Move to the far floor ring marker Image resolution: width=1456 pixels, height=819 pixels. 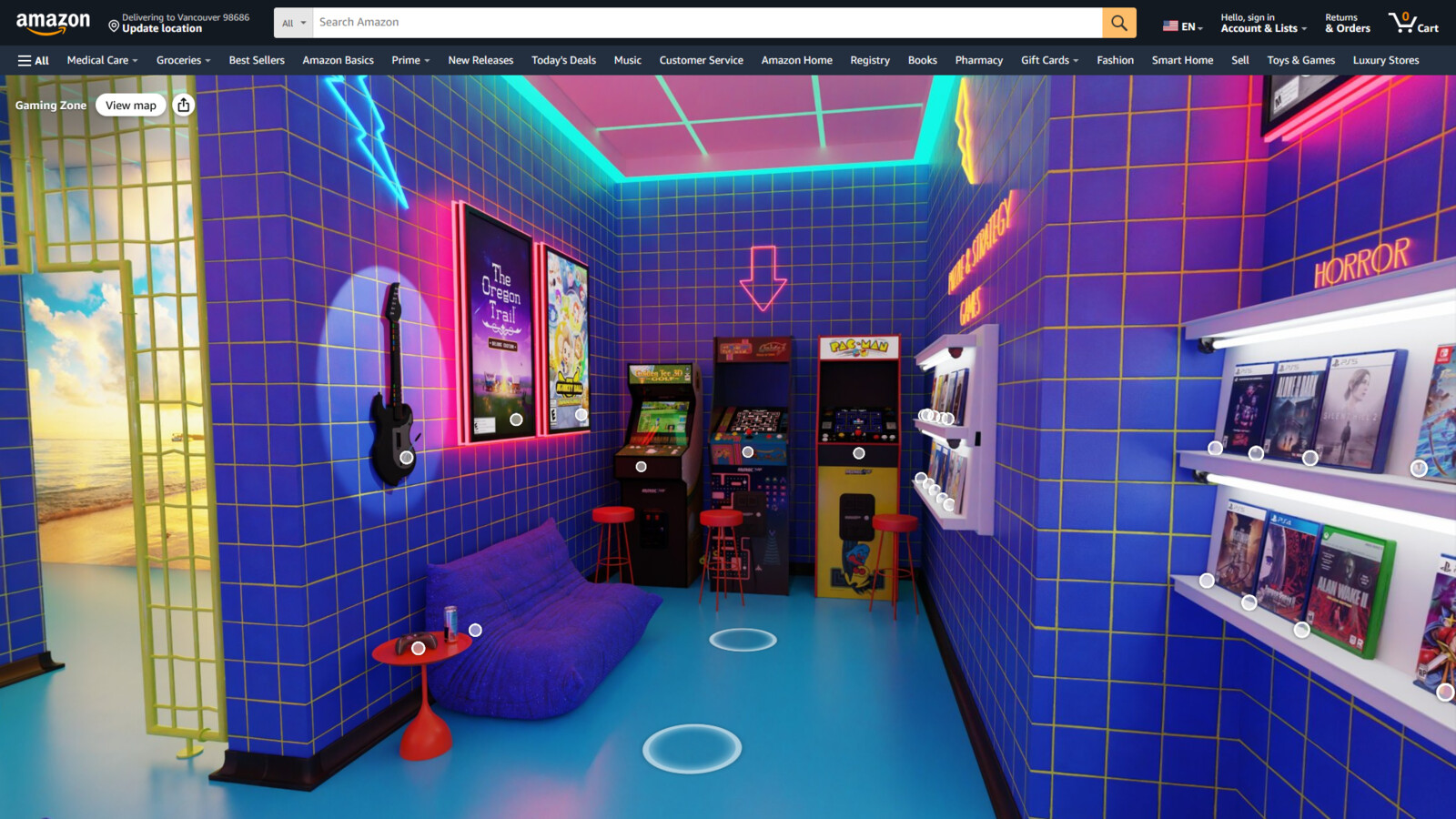point(743,640)
